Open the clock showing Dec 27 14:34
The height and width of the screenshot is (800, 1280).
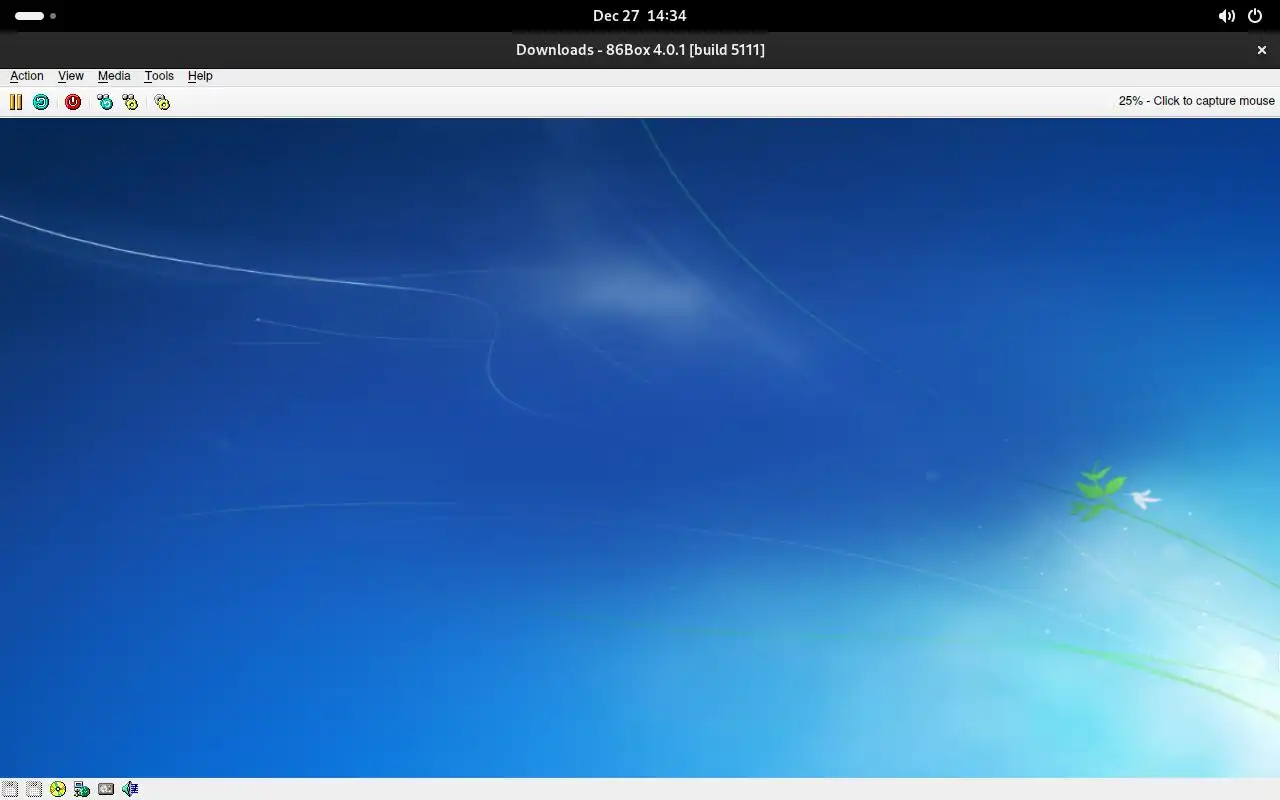[x=640, y=16]
